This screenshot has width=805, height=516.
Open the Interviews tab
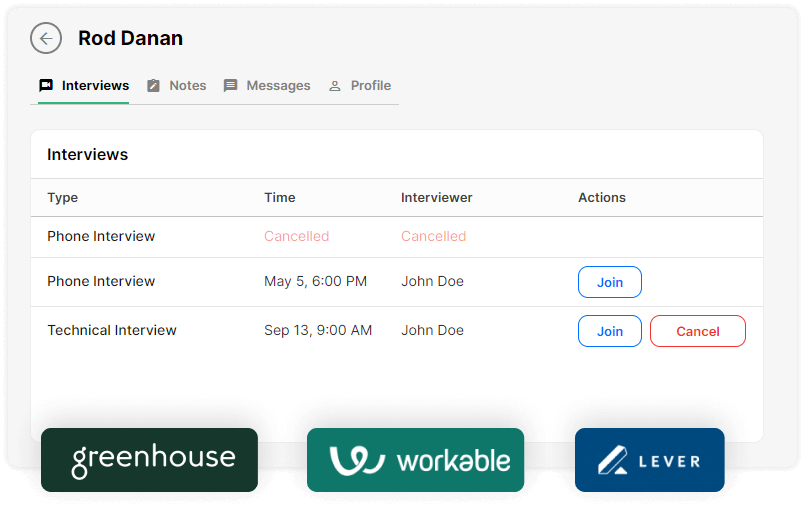point(84,86)
